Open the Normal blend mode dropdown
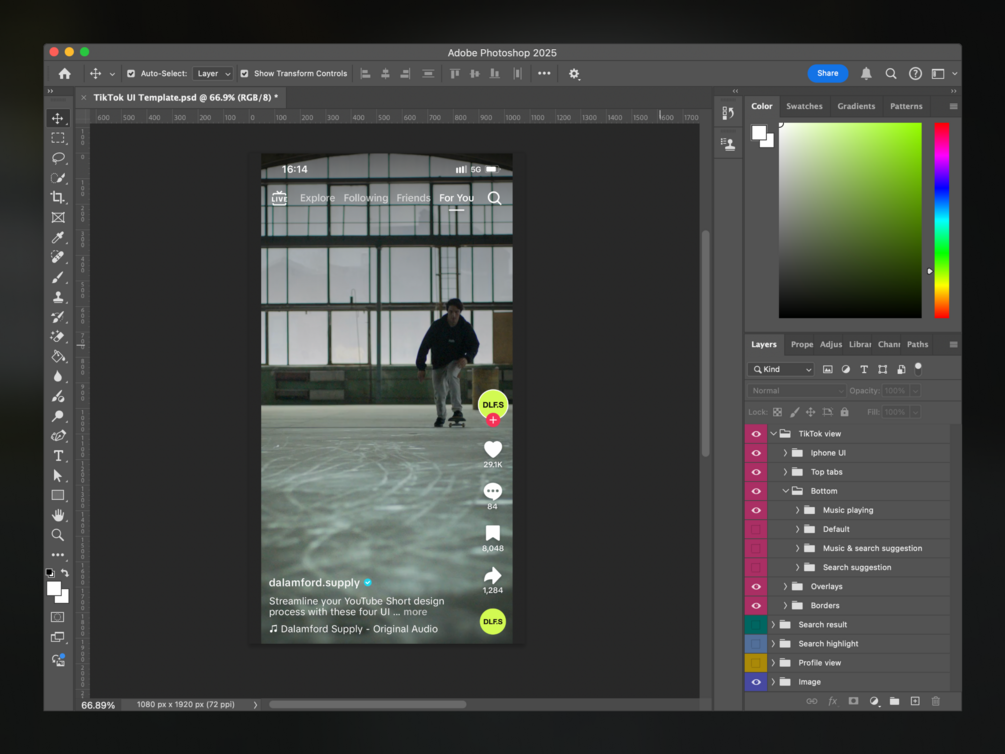This screenshot has height=754, width=1005. (x=796, y=390)
